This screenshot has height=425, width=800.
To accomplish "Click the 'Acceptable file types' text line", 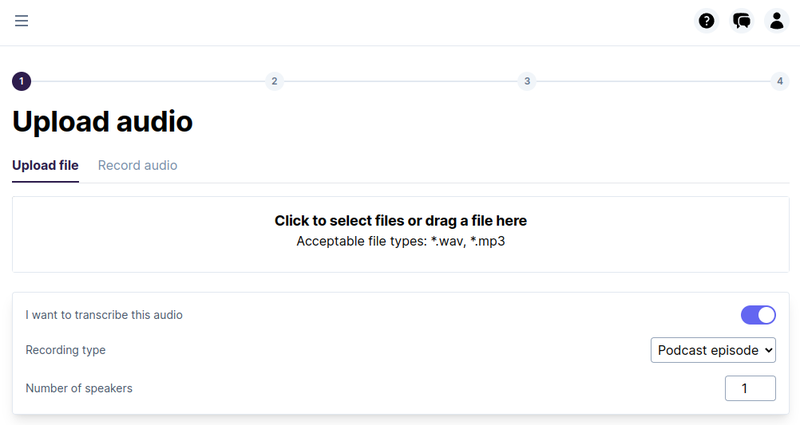I will click(x=401, y=241).
